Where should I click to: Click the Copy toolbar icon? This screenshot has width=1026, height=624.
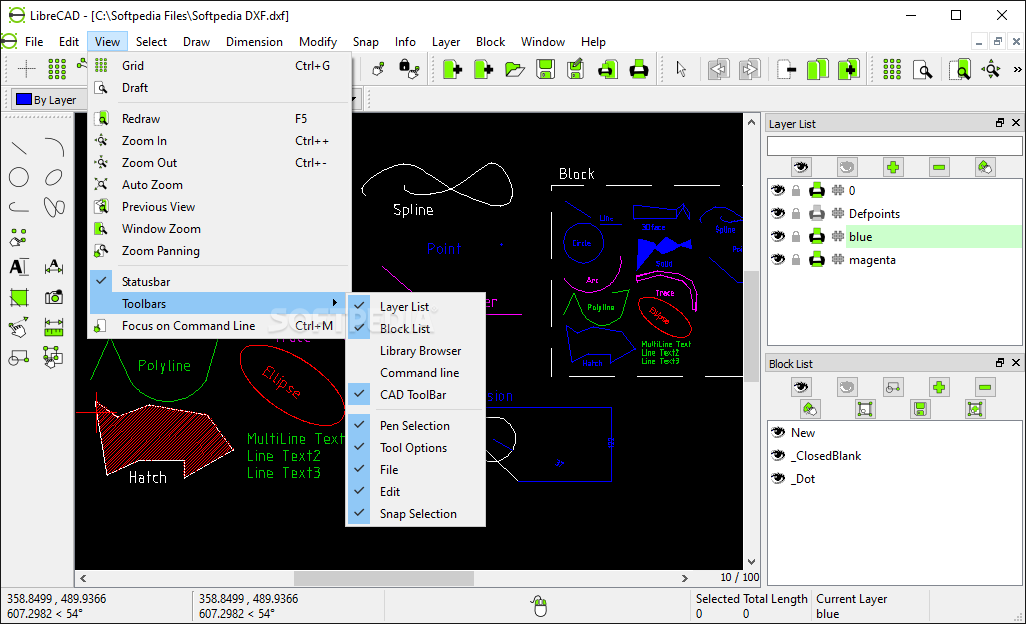(818, 69)
